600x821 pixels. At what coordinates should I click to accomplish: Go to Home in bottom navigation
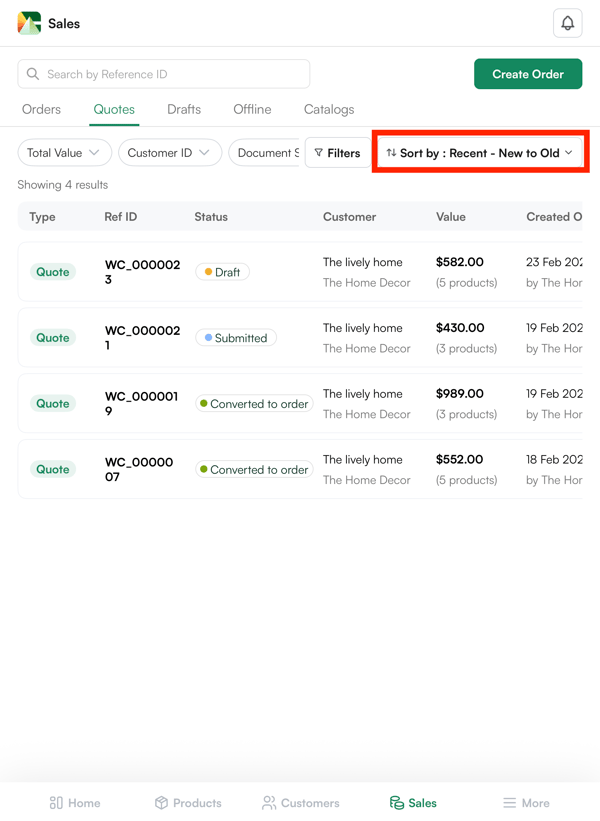[x=75, y=802]
